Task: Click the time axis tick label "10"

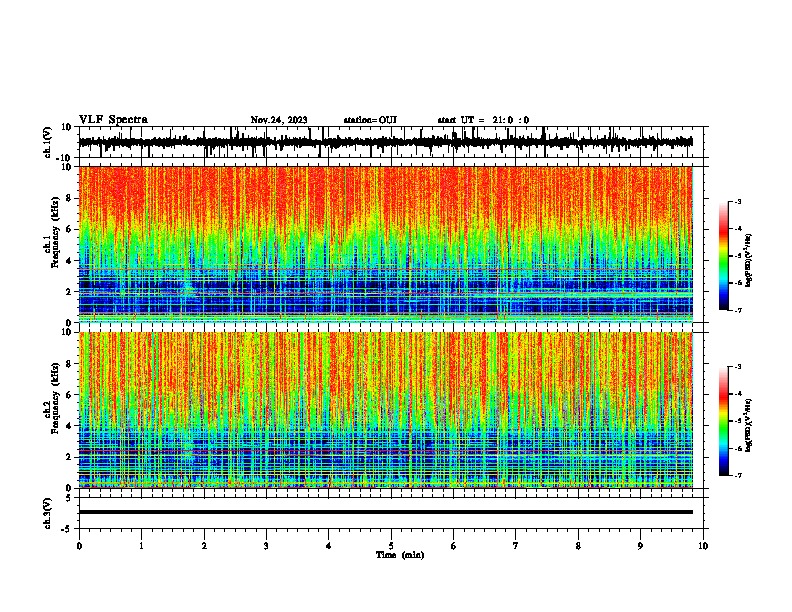Action: (703, 546)
